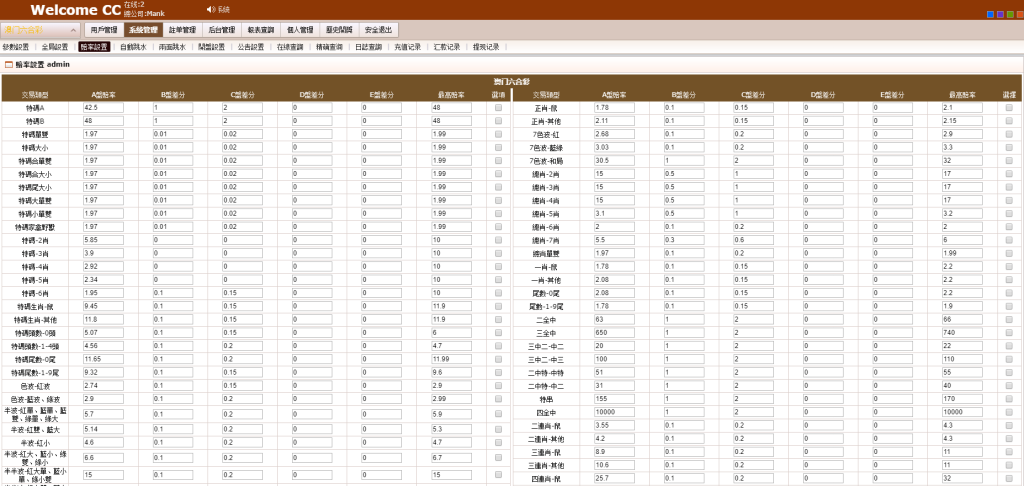Open the 自動跳水 submenu link

coord(133,47)
